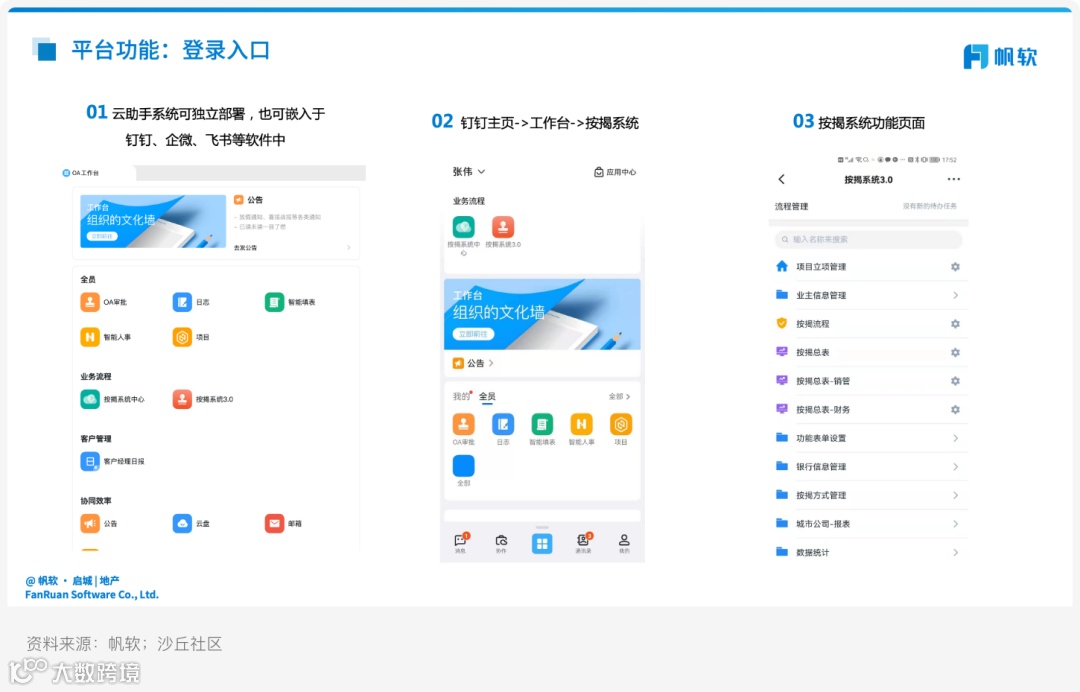Tap 项目 icon in mobile 全员 list
Viewport: 1080px width, 692px height.
pyautogui.click(x=621, y=424)
